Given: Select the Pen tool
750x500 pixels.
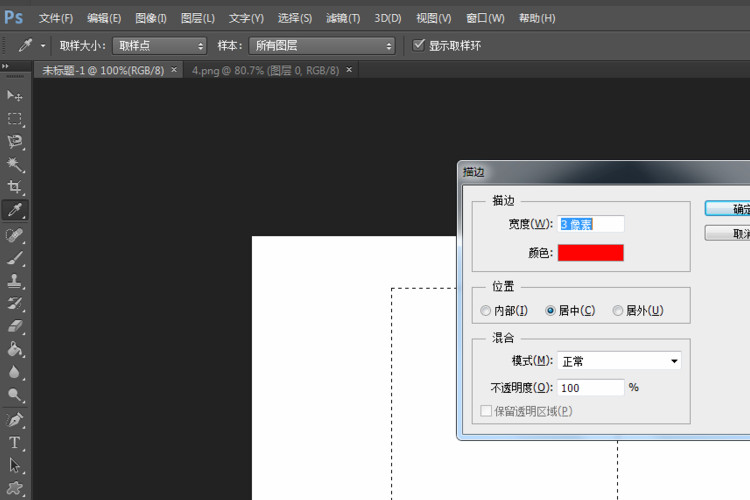Looking at the screenshot, I should [x=15, y=420].
